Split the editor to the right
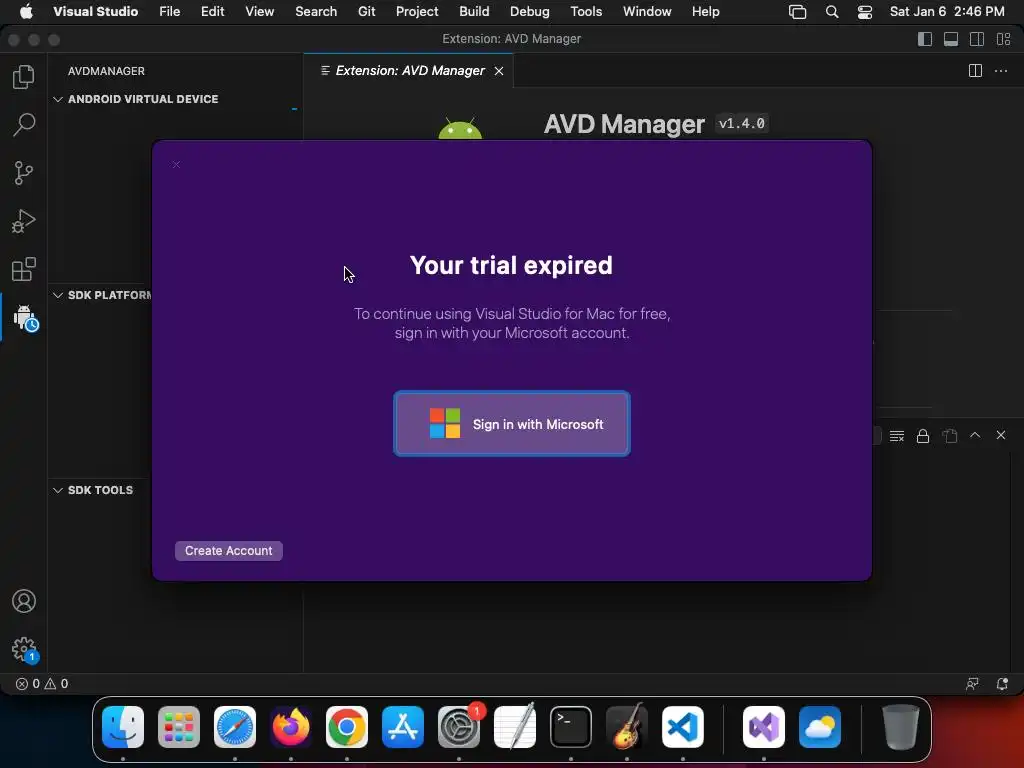 click(x=975, y=71)
